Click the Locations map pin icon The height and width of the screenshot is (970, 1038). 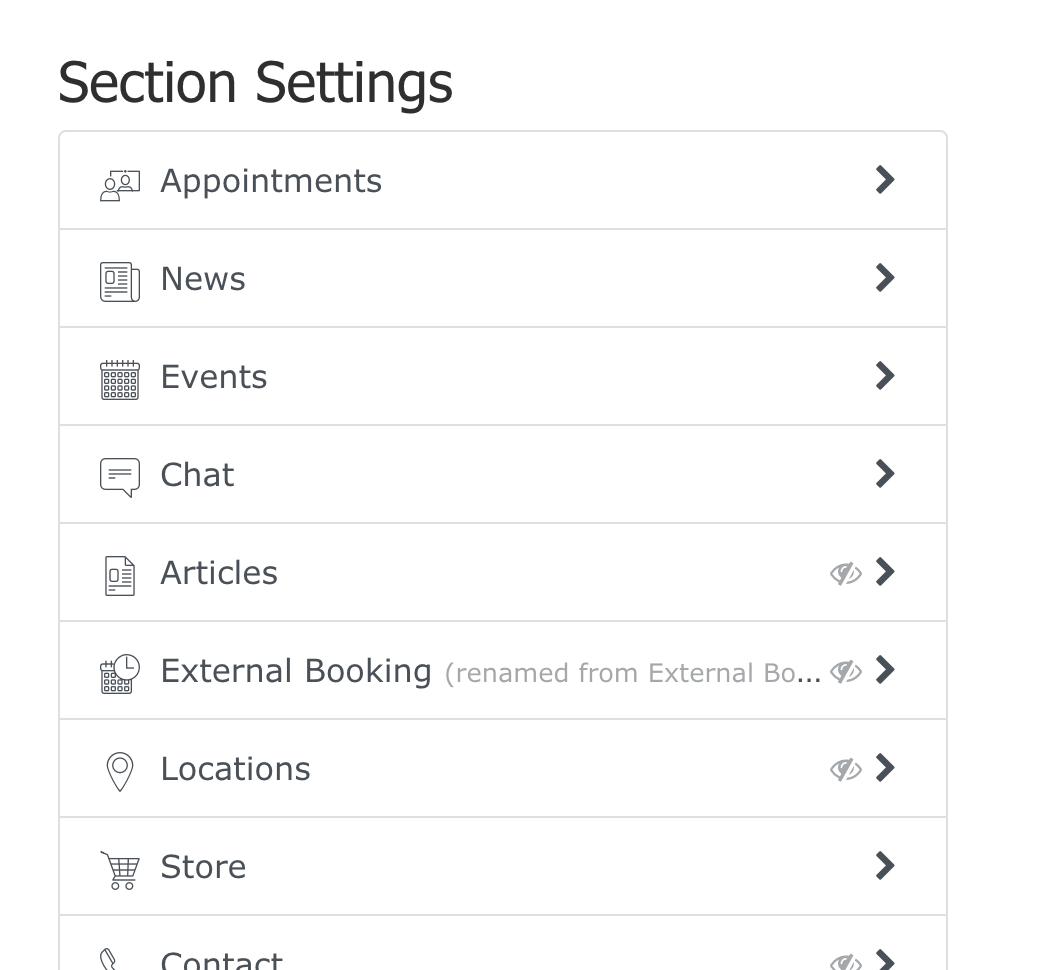pyautogui.click(x=120, y=771)
